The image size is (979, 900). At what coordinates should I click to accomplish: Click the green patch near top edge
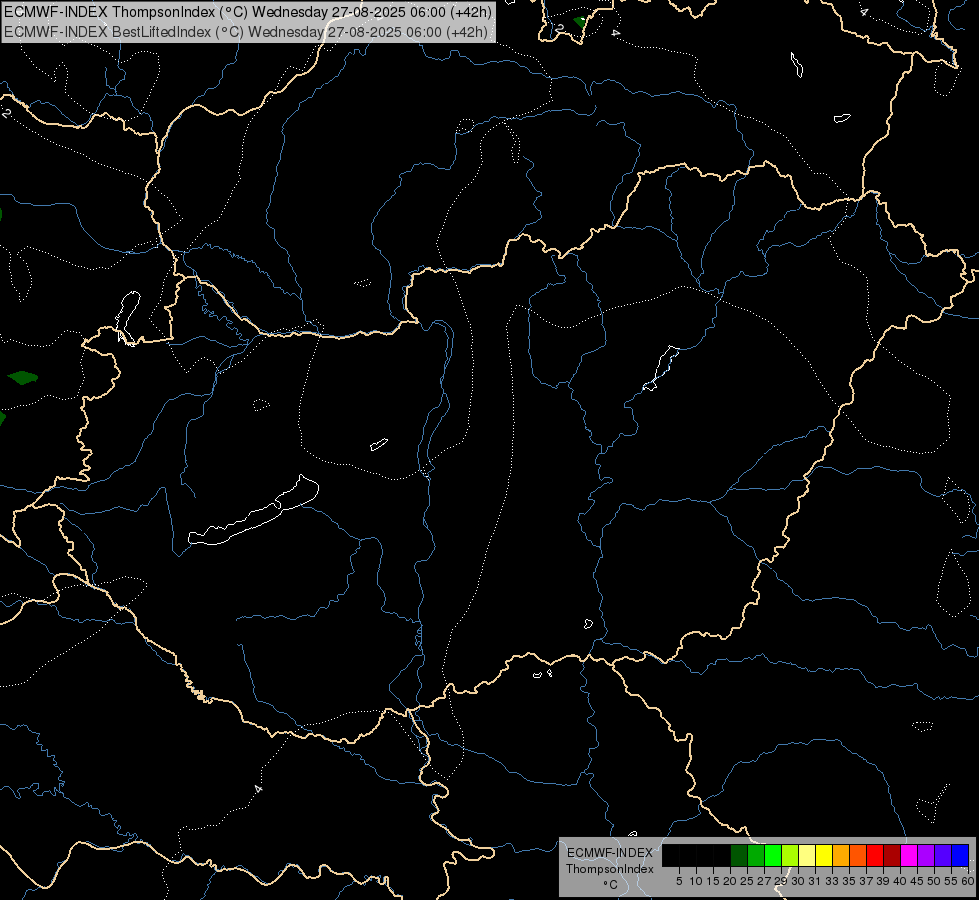(580, 22)
